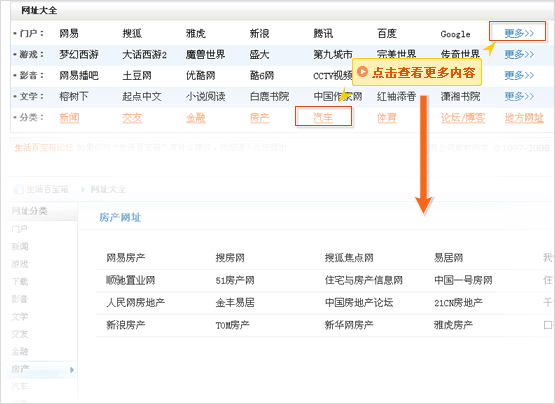Open the 人民网房地产 link
Image resolution: width=555 pixels, height=404 pixels.
pos(136,302)
